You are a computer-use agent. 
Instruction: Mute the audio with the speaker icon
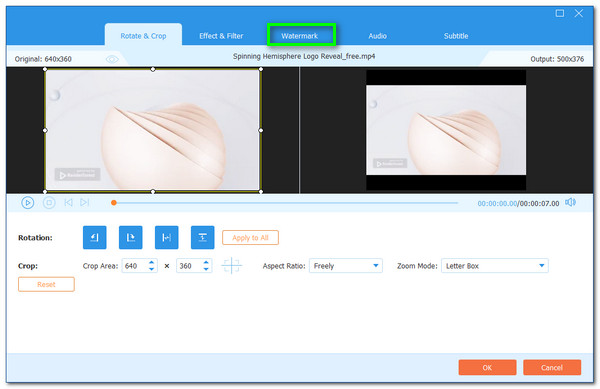pos(570,202)
